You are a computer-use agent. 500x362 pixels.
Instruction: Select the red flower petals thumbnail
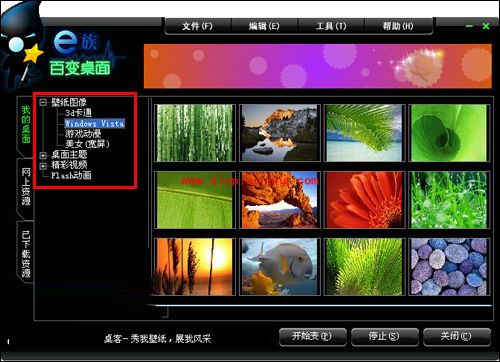tap(364, 200)
